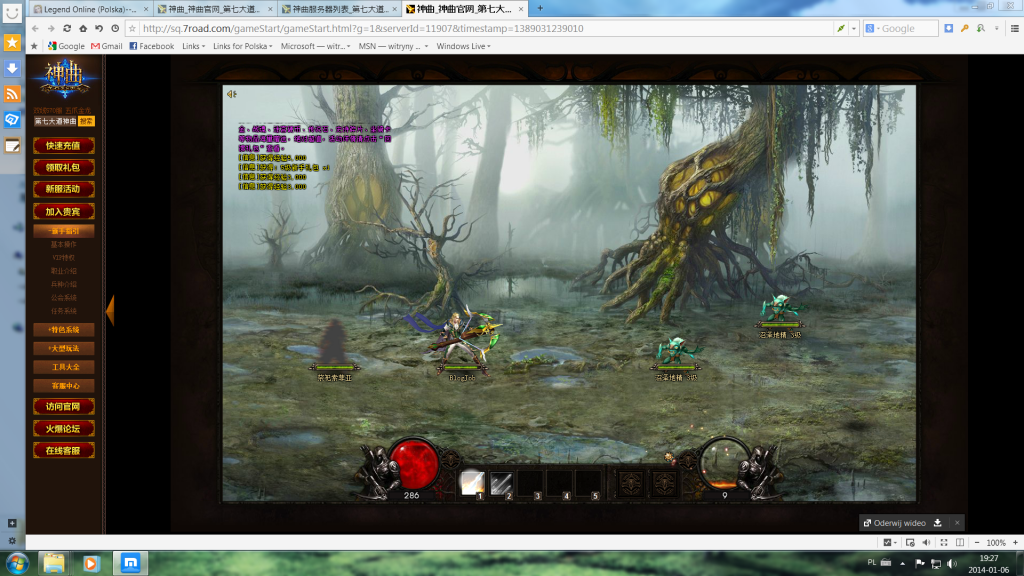Enable split screen view in status bar

pos(960,543)
